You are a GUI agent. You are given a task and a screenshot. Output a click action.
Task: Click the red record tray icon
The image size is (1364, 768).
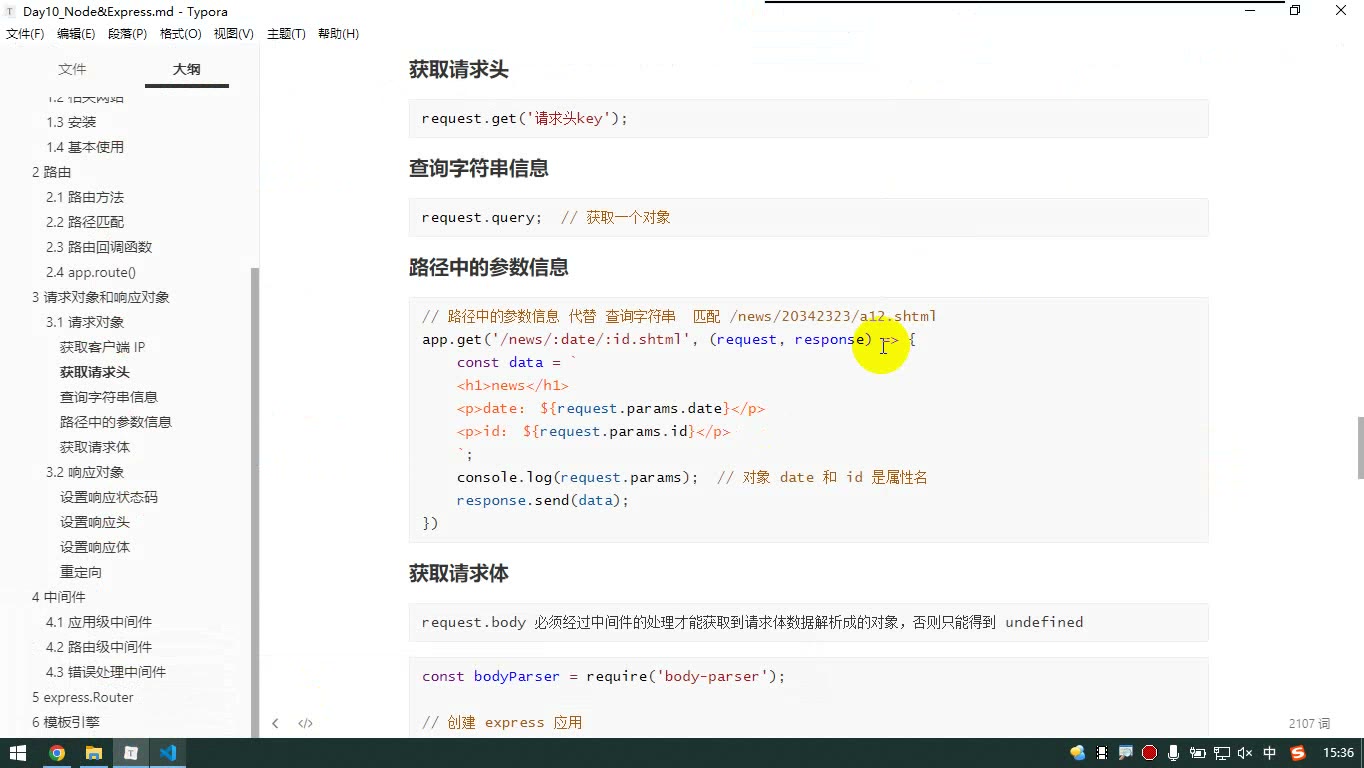click(x=1150, y=753)
